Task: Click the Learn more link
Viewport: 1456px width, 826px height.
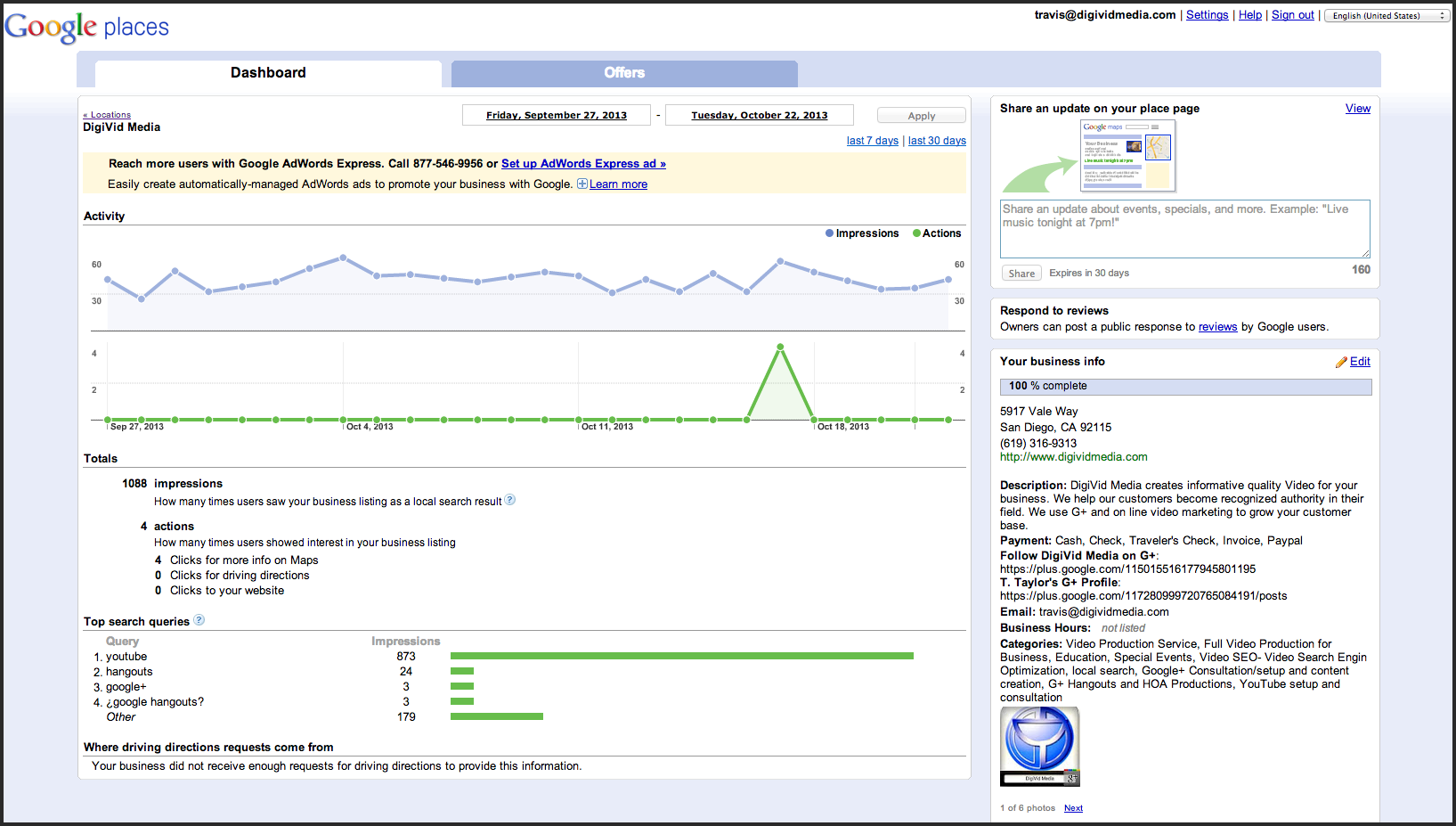Action: click(x=618, y=184)
